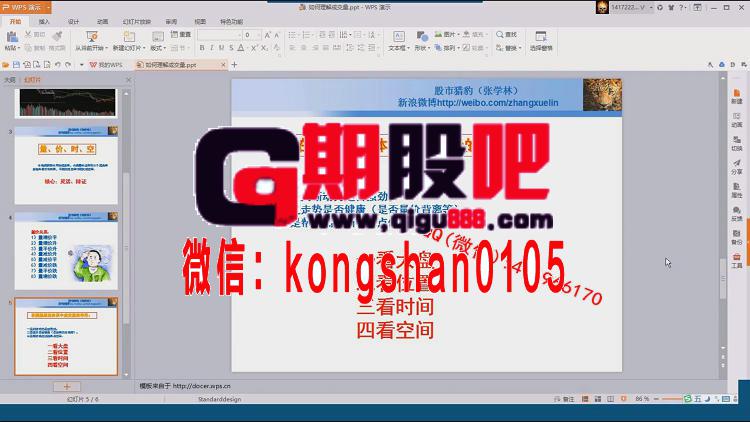Click the Redo arrow in quick access bar

click(x=68, y=65)
